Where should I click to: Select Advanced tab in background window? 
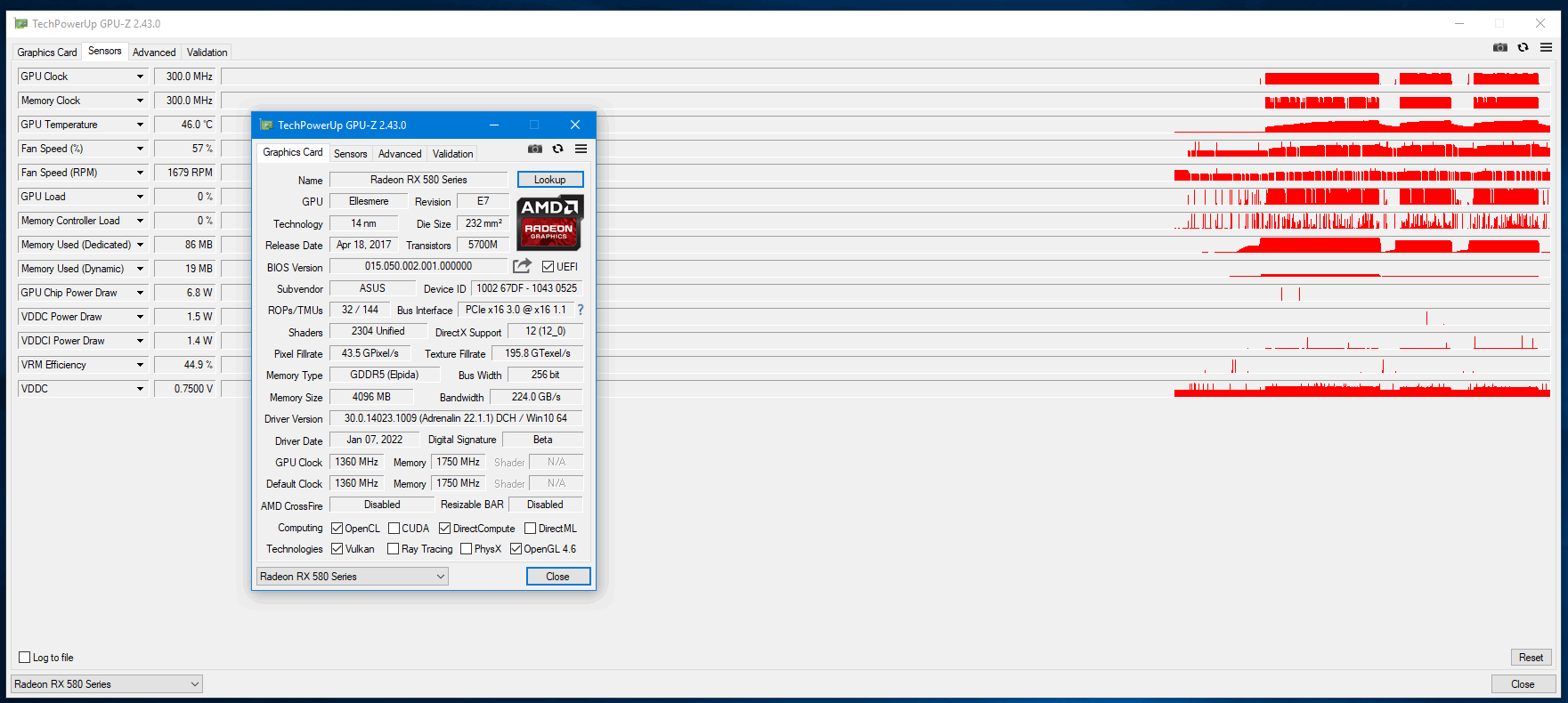[154, 52]
